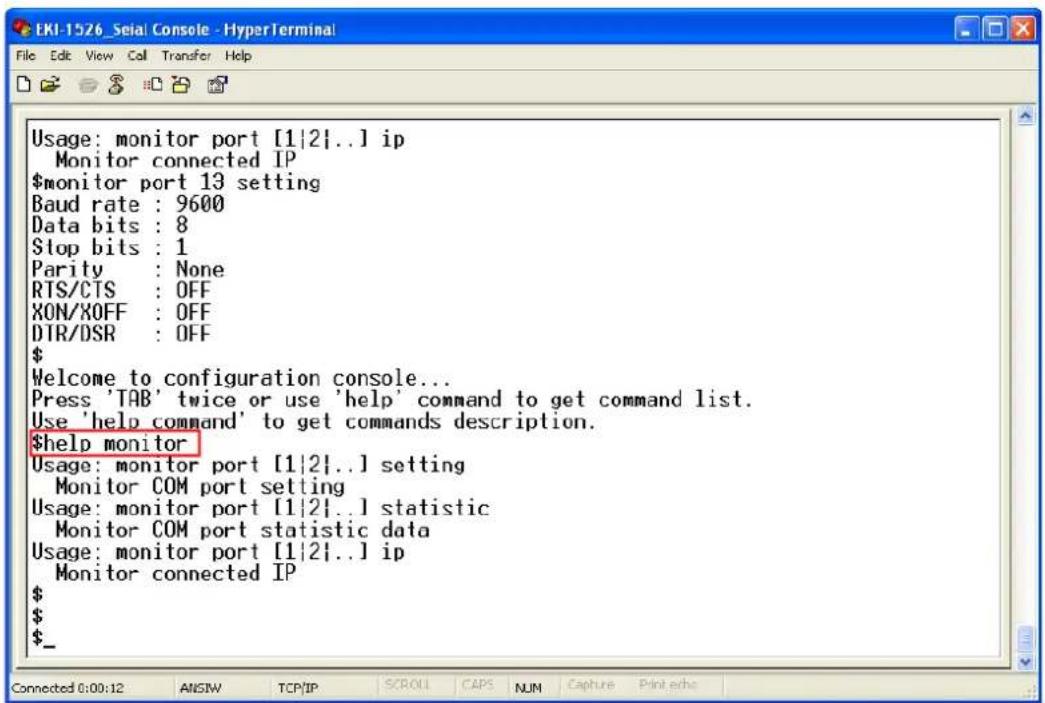Screen dimensions: 1045x703
Task: Click 'Monitor COM port setting' line
Action: click(x=200, y=486)
